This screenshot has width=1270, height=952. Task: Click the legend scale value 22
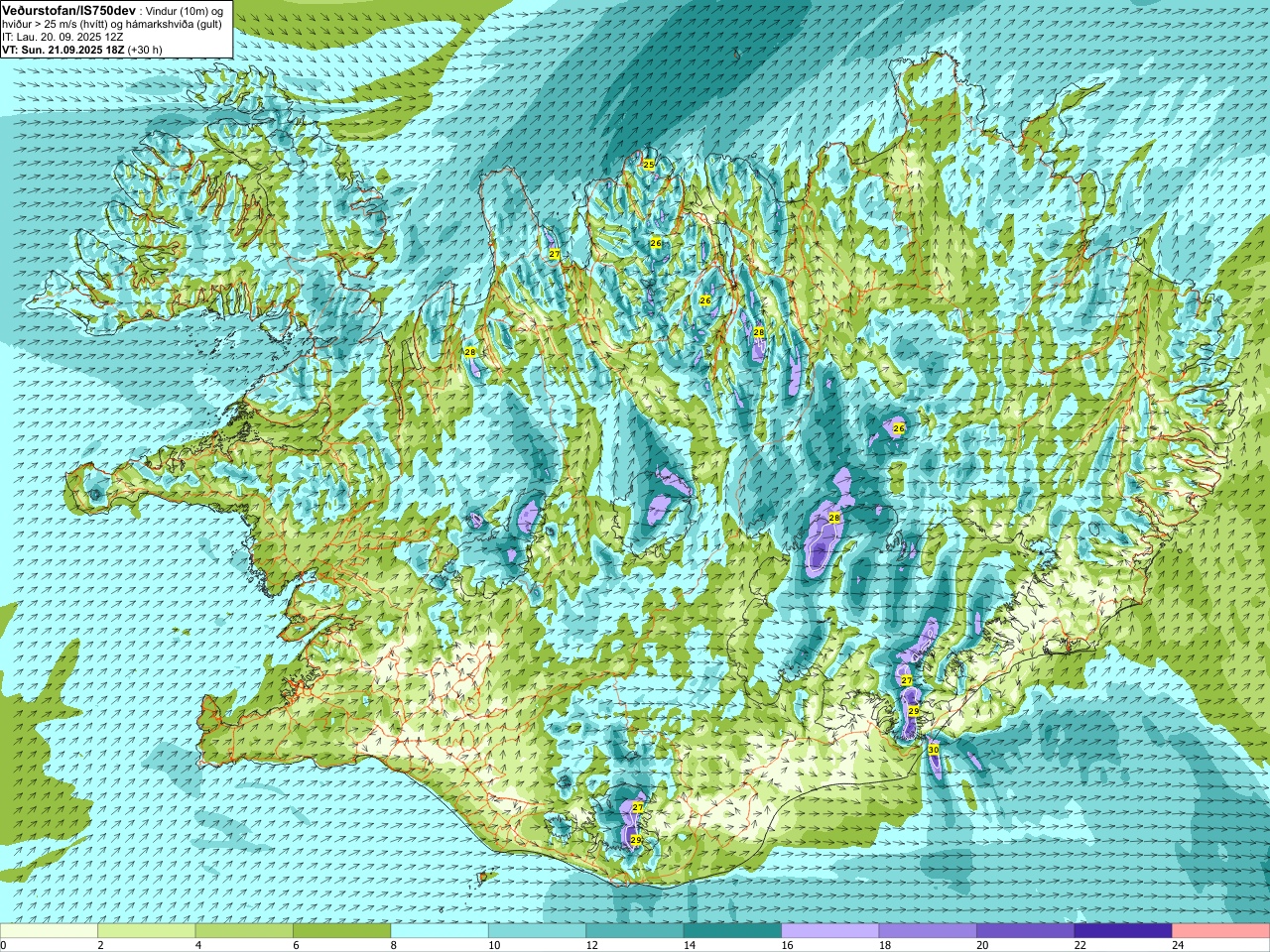1080,945
